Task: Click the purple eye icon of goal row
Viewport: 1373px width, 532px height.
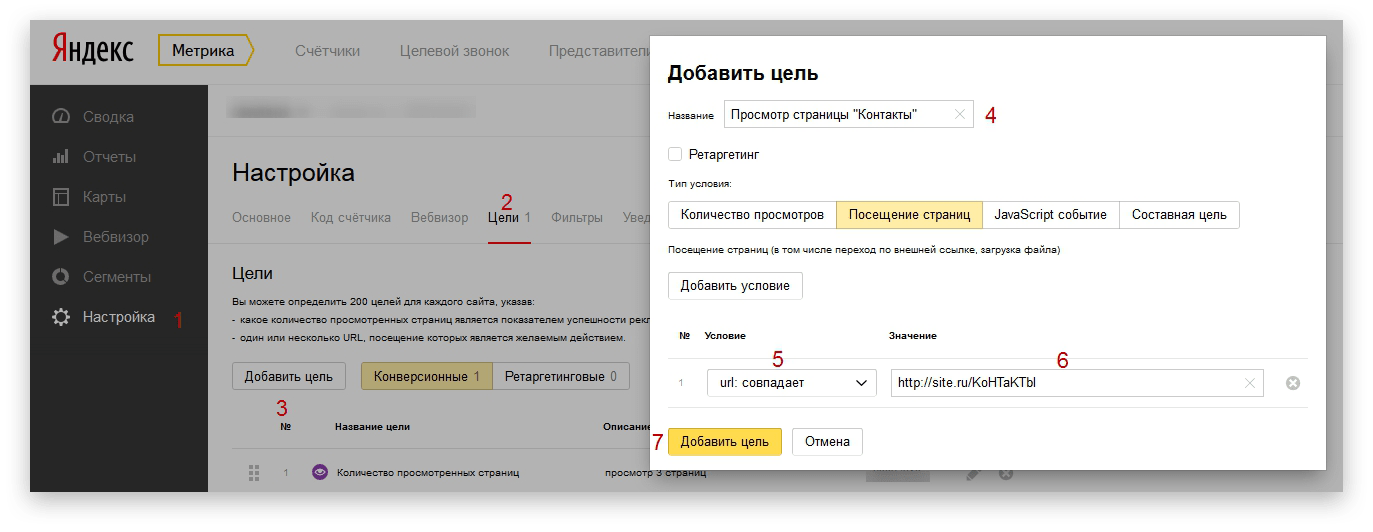Action: (320, 472)
